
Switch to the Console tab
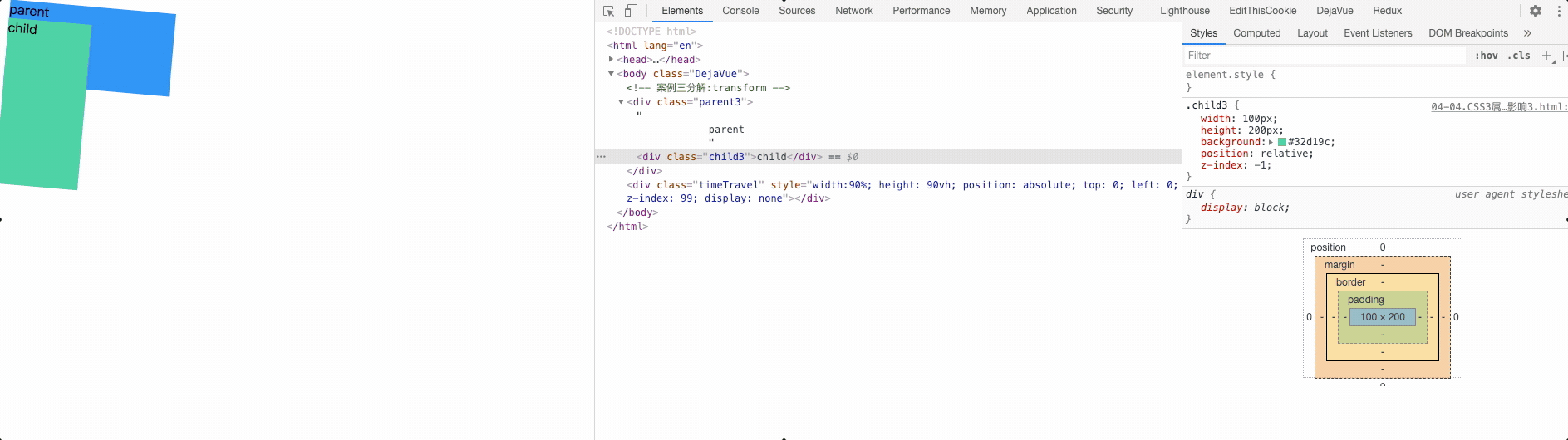point(740,11)
